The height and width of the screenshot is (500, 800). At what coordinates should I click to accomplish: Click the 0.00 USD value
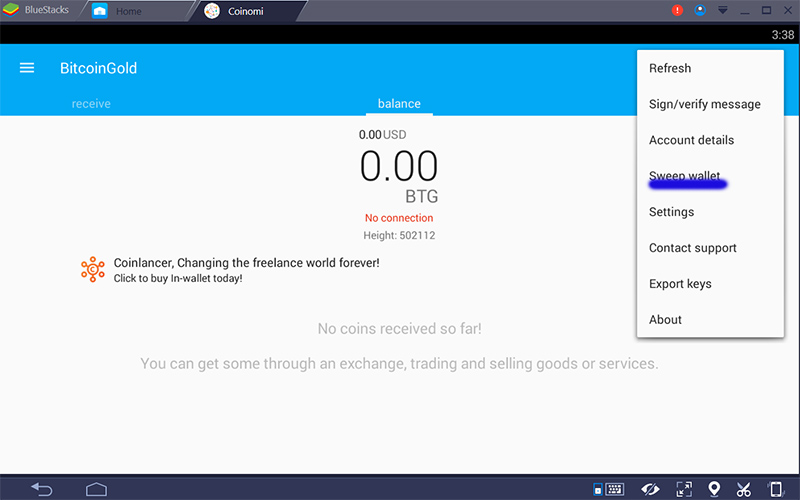[x=383, y=135]
